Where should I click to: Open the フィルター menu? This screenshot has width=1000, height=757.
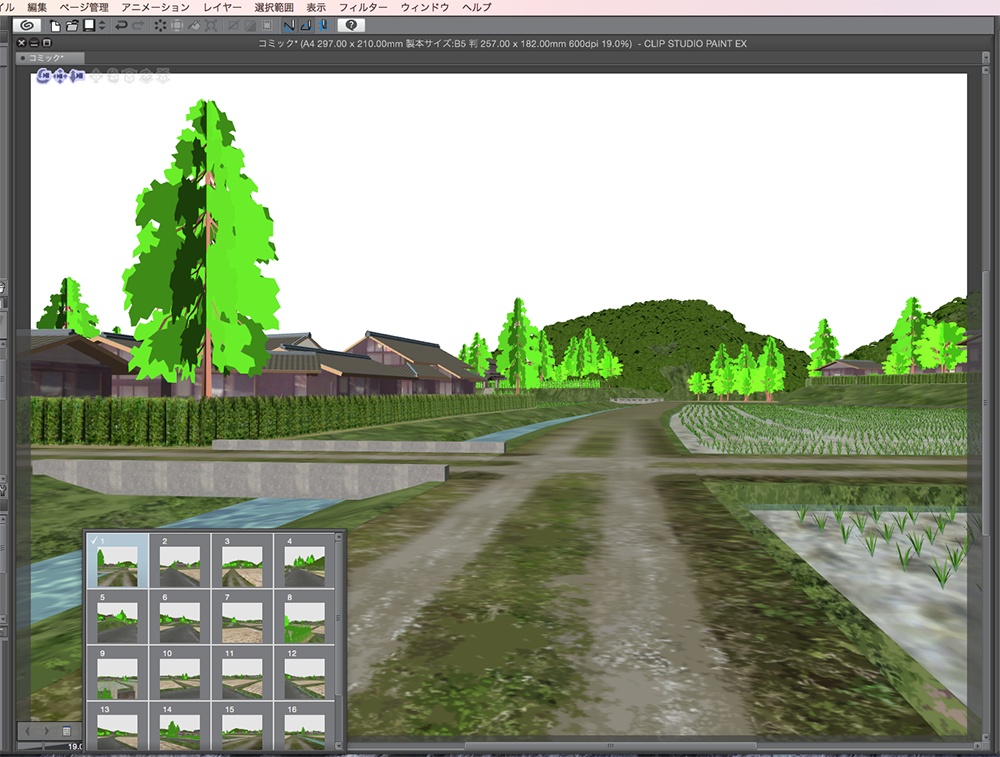(366, 6)
